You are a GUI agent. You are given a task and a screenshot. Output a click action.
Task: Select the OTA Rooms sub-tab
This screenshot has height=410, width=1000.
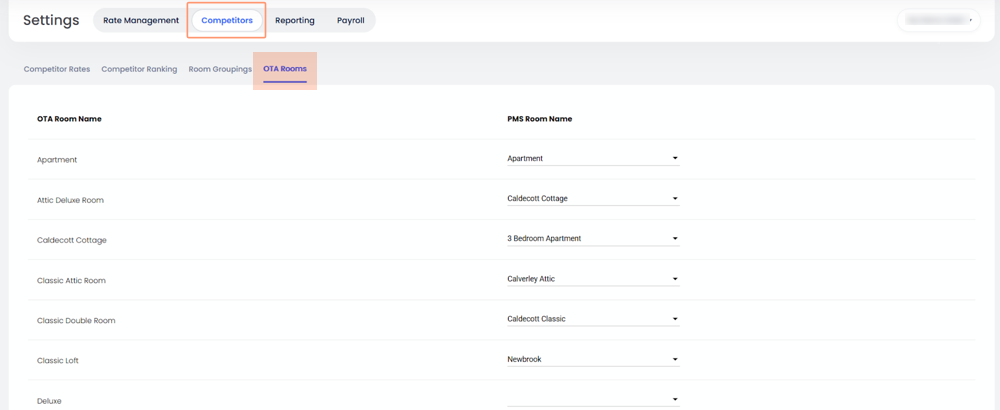pyautogui.click(x=285, y=69)
